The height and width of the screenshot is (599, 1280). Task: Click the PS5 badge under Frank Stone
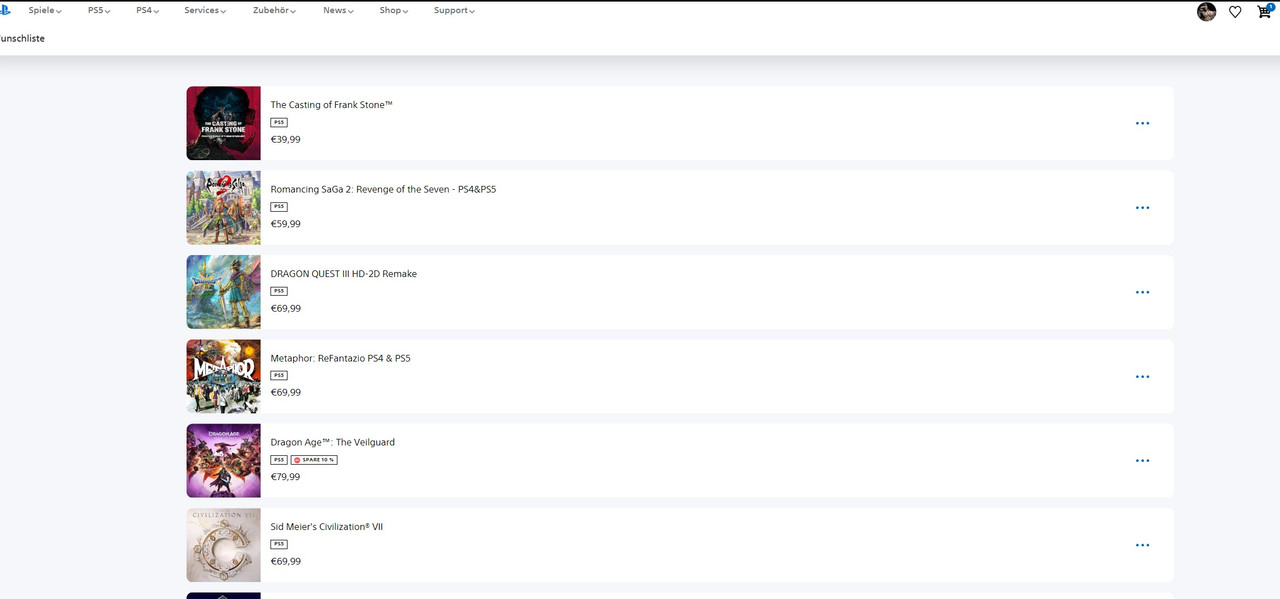pyautogui.click(x=279, y=122)
